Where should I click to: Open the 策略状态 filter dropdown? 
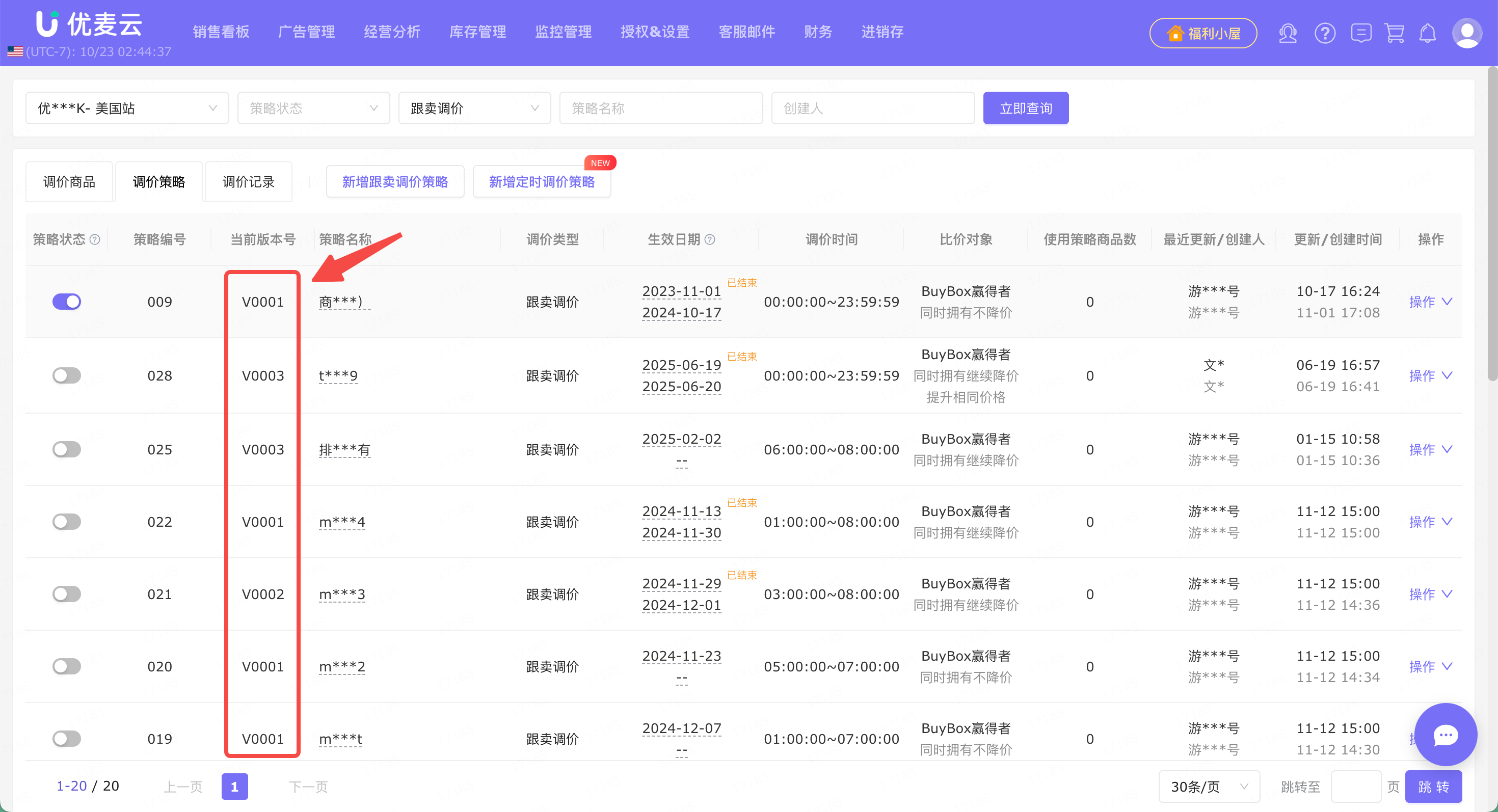pos(313,108)
